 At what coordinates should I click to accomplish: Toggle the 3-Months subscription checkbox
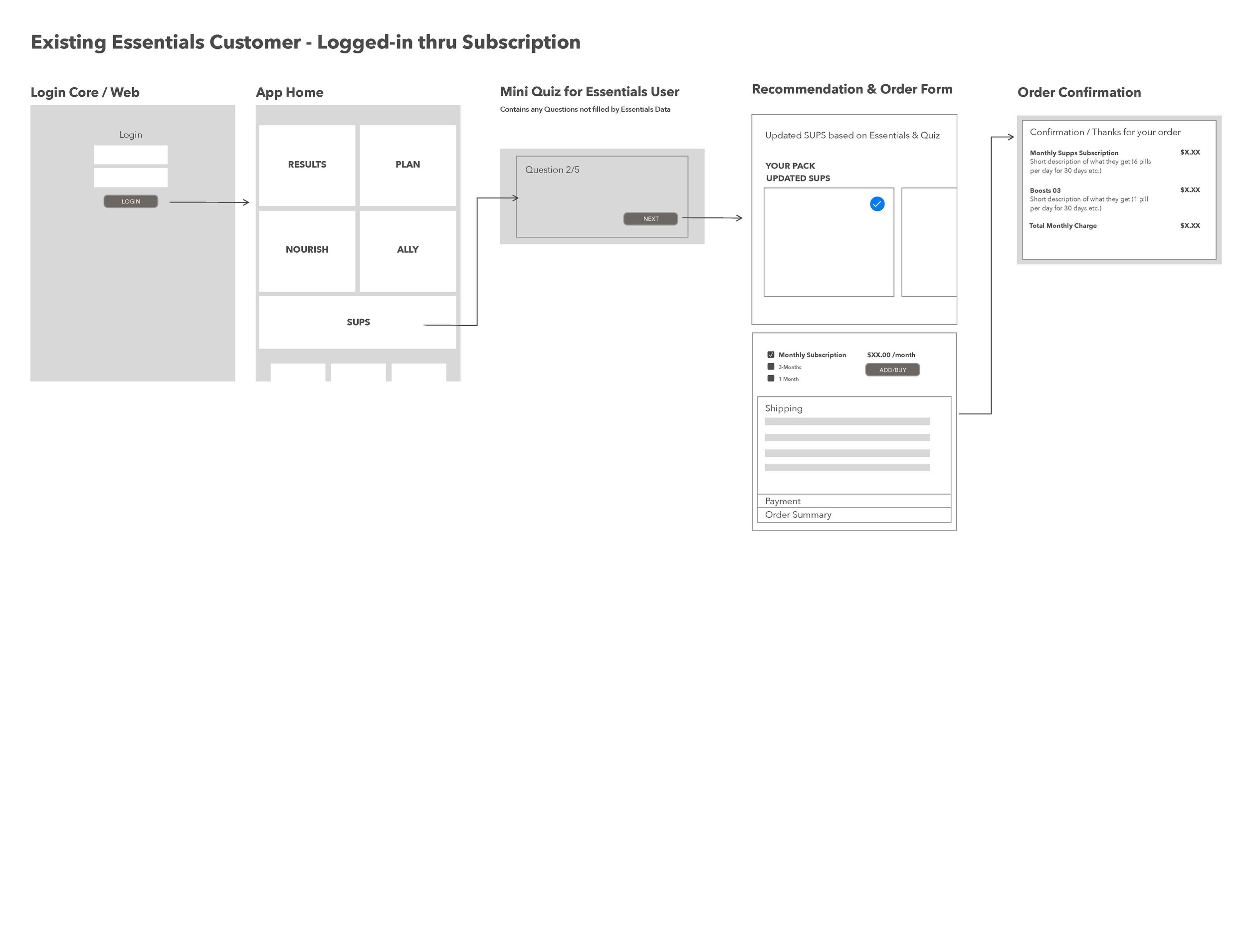(772, 367)
